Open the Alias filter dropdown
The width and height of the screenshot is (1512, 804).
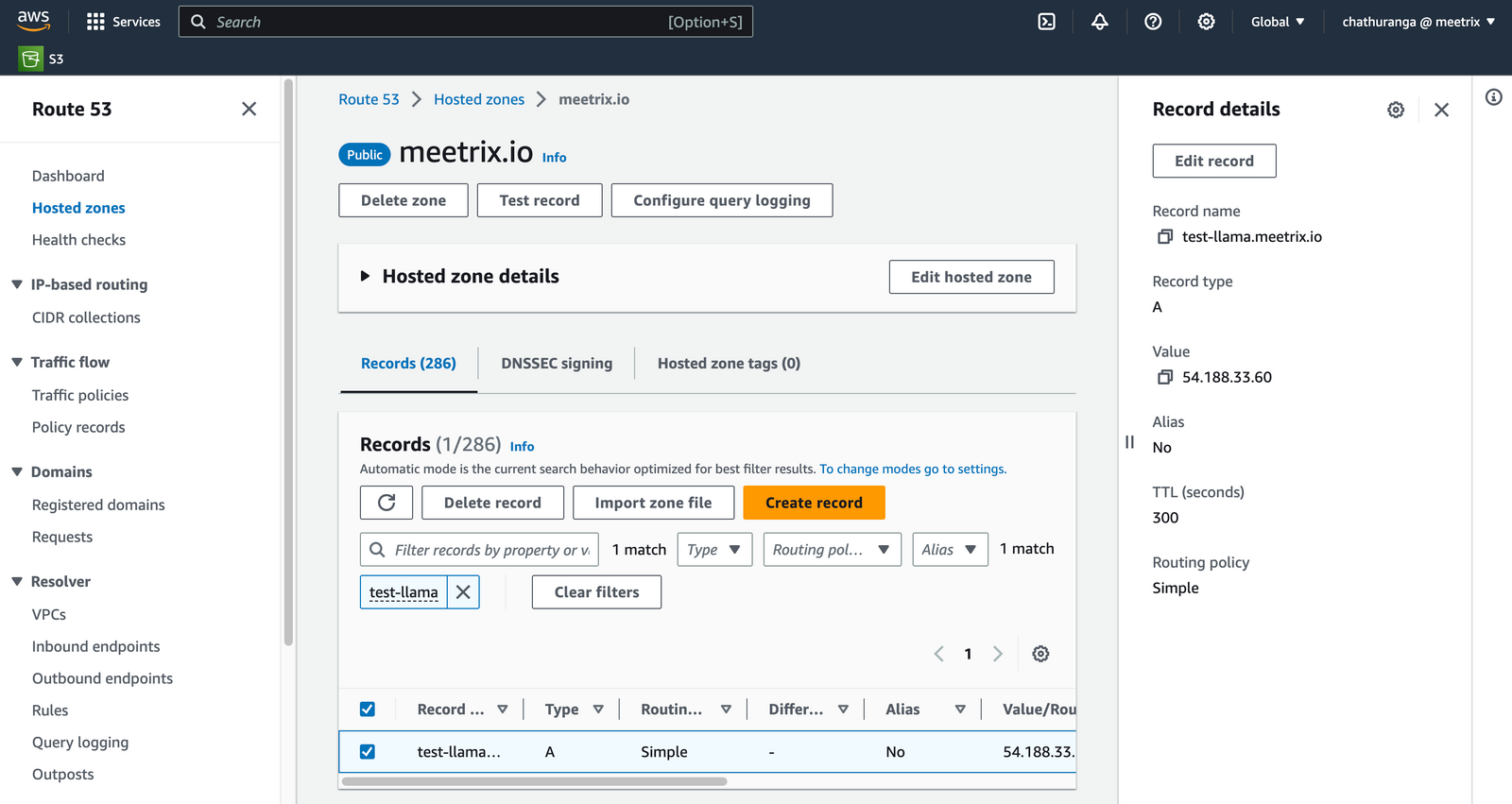pos(950,550)
